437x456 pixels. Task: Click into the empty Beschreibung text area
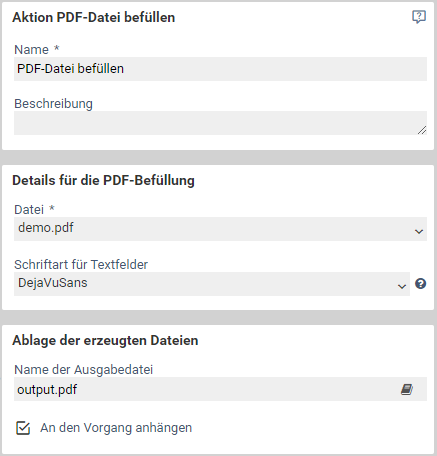[220, 123]
